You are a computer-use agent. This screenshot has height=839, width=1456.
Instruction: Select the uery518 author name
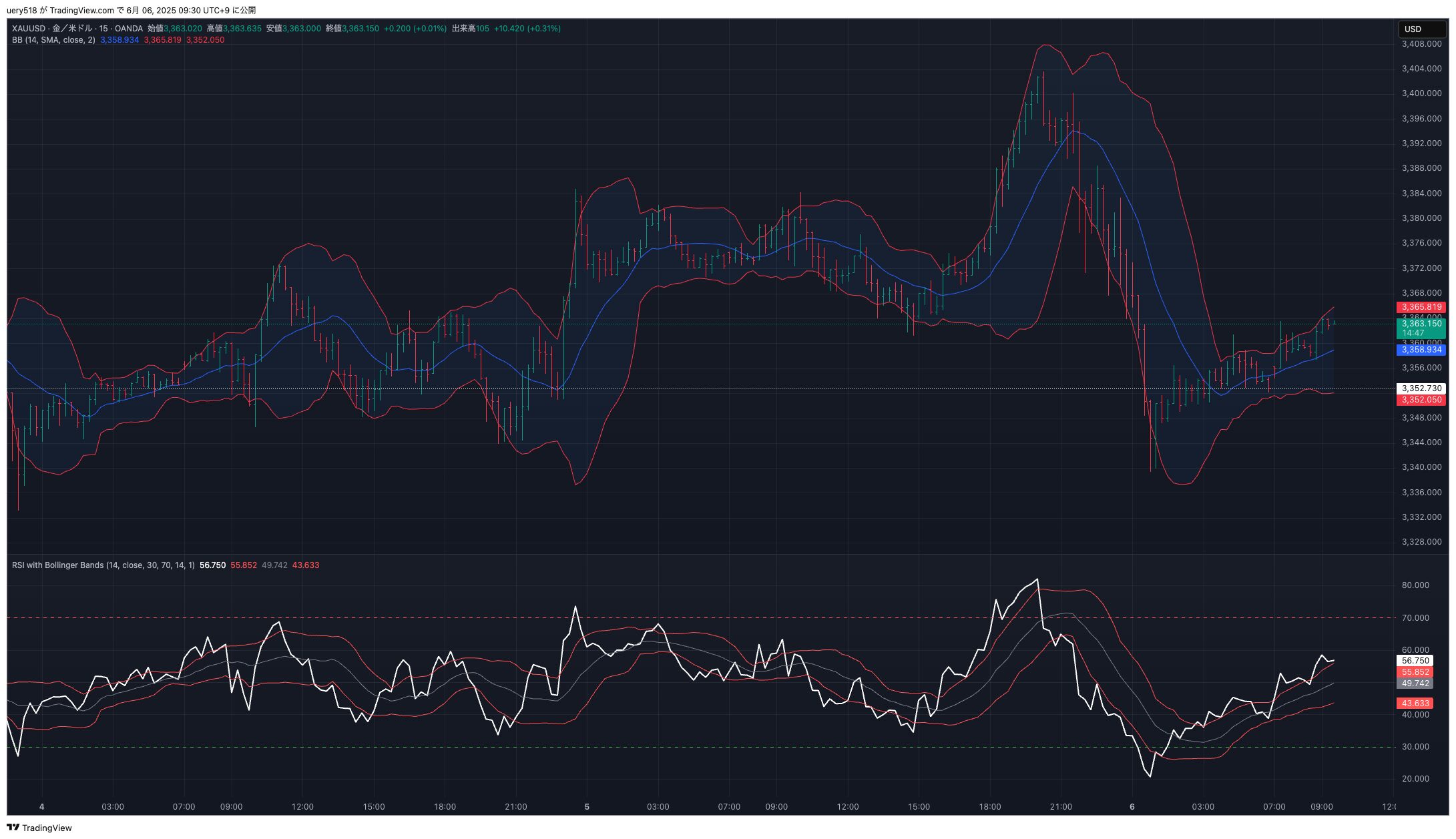tap(21, 10)
